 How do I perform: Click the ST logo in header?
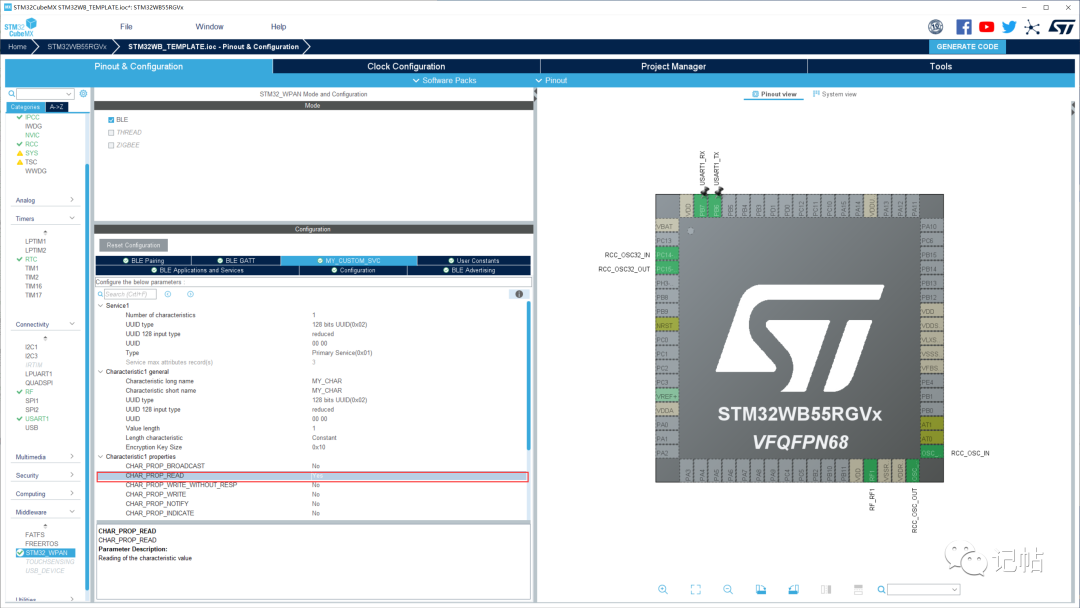pos(1061,27)
